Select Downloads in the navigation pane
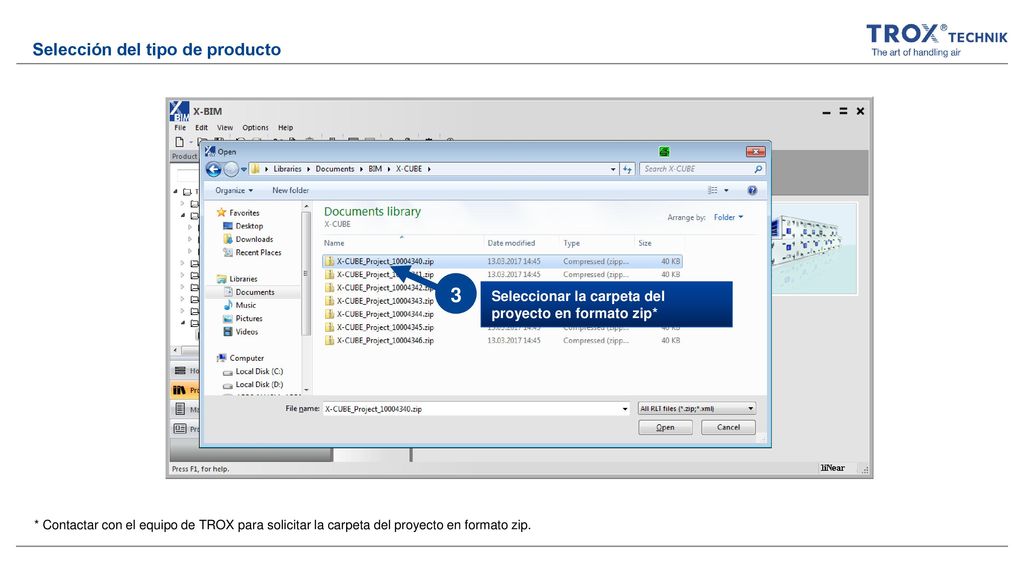 click(254, 240)
